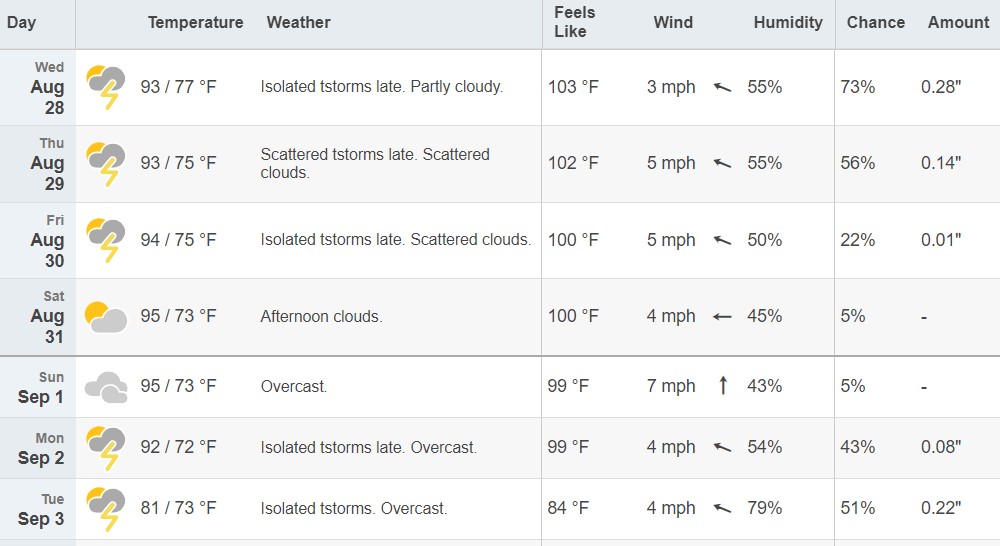This screenshot has height=546, width=1000.
Task: Click the Temperature column header
Action: [x=196, y=22]
